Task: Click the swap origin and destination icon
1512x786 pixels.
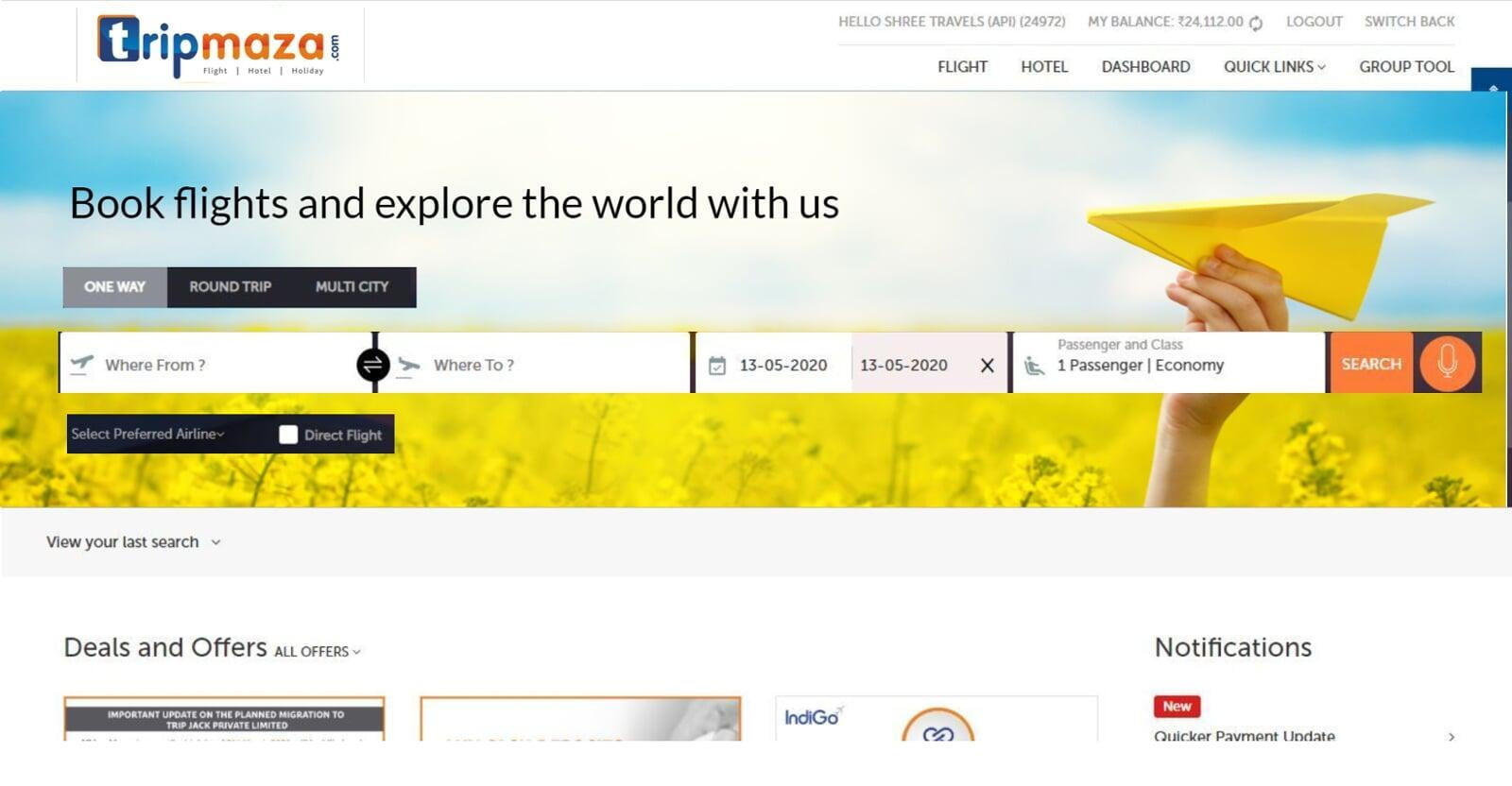Action: point(373,365)
